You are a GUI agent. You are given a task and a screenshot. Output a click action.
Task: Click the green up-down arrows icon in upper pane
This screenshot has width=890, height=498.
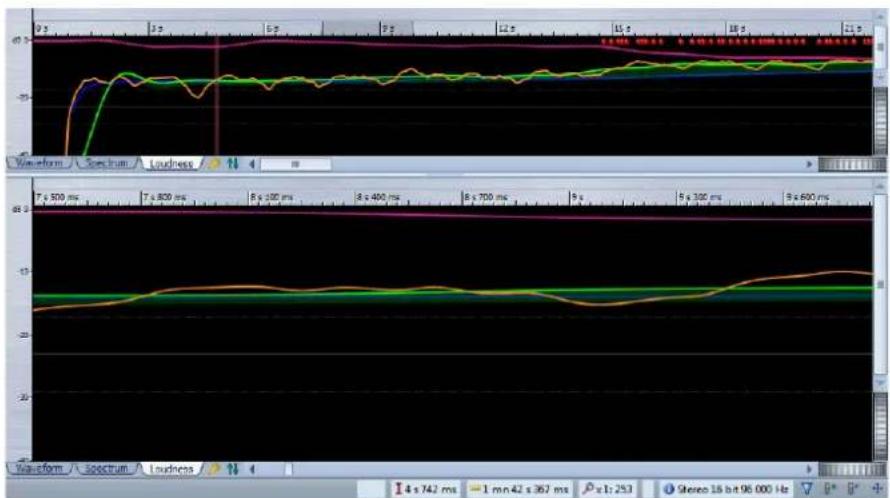[x=233, y=164]
